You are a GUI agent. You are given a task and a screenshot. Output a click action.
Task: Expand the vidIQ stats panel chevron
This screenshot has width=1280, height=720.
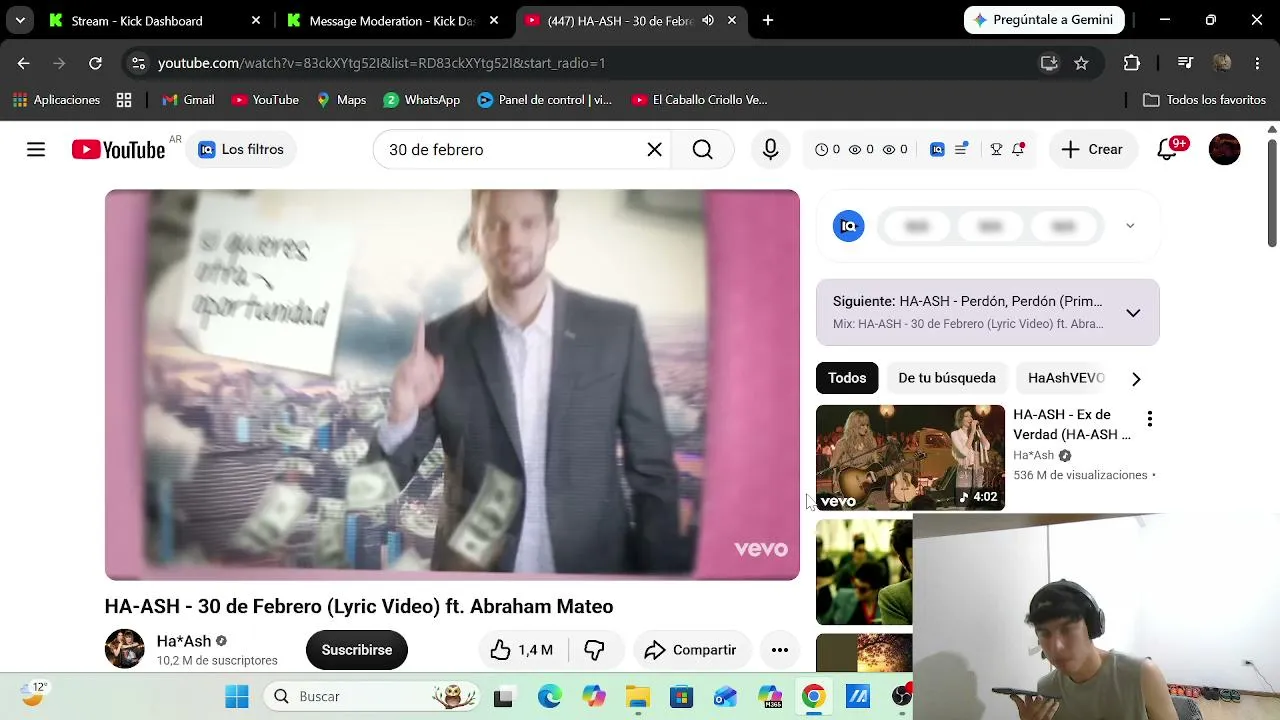click(x=1130, y=226)
